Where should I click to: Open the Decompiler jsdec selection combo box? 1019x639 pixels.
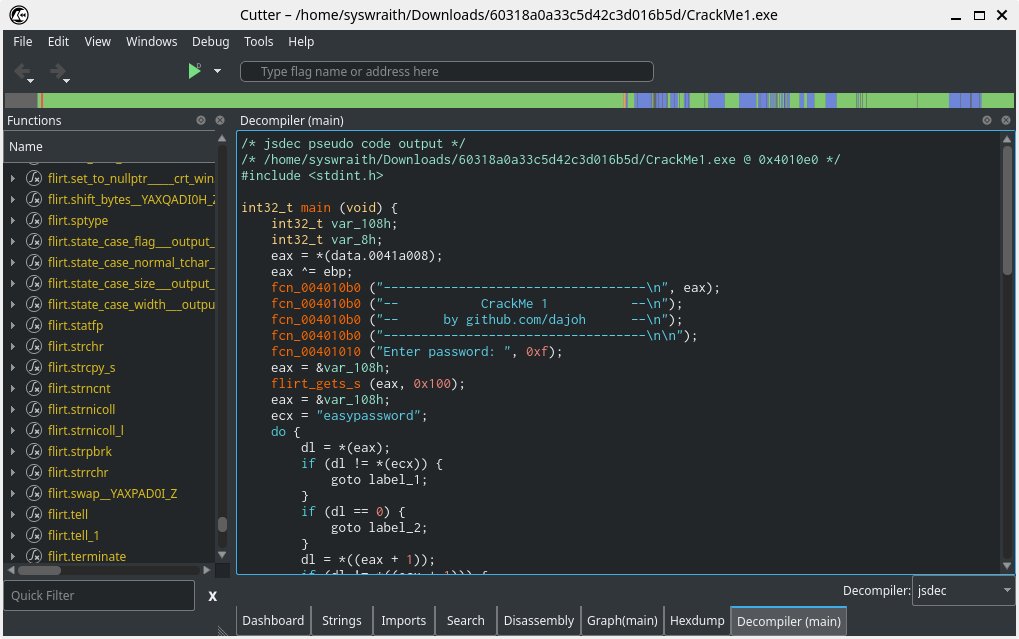point(963,590)
